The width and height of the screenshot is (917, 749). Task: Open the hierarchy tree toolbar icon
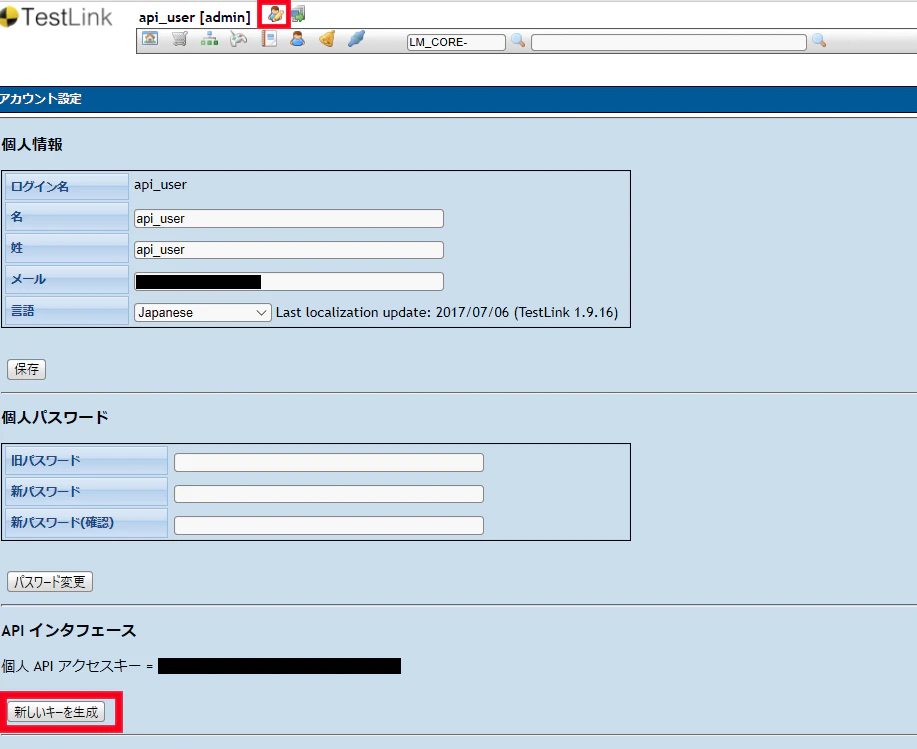[209, 39]
